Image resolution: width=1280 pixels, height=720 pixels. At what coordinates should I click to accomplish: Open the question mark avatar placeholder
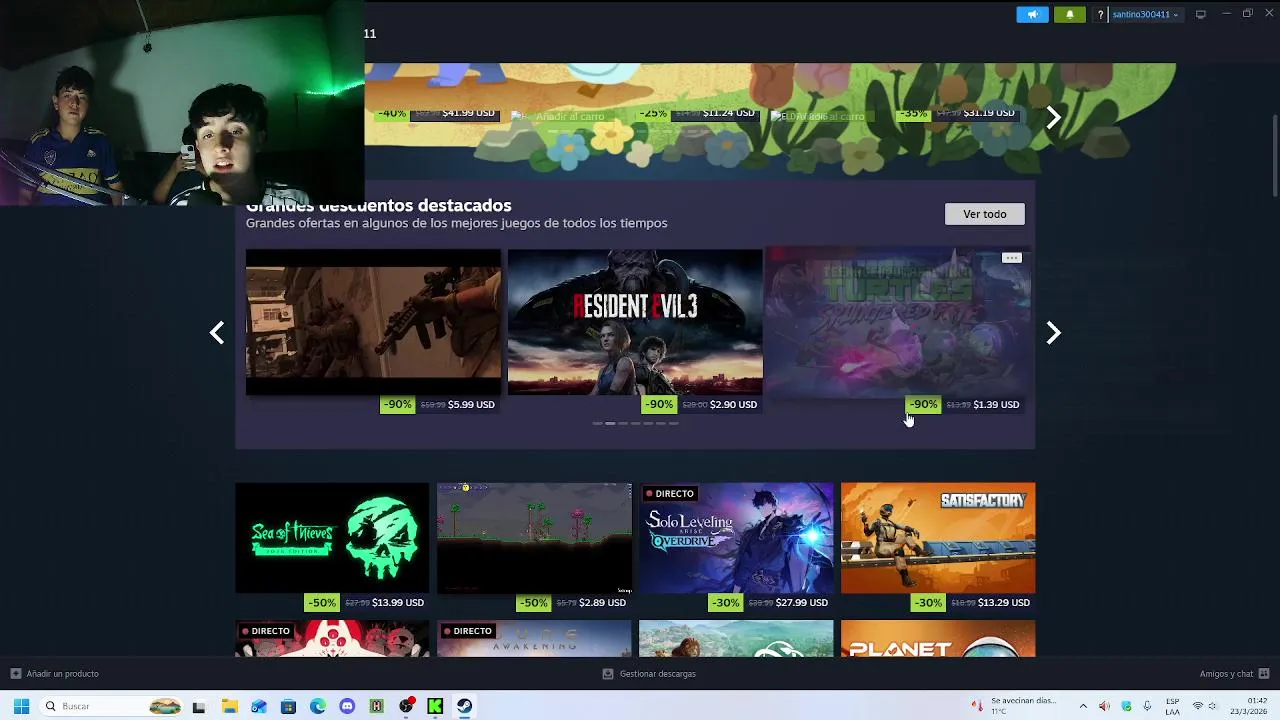point(1100,14)
